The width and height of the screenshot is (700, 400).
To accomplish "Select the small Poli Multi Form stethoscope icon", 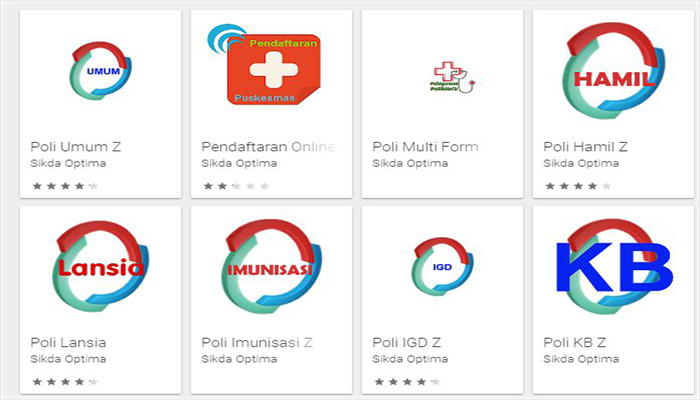I will click(452, 78).
